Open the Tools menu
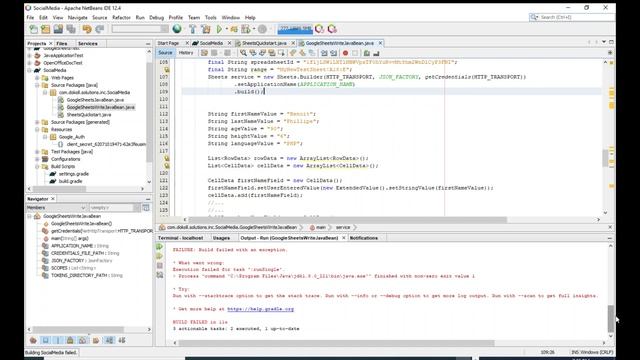 tap(211, 18)
